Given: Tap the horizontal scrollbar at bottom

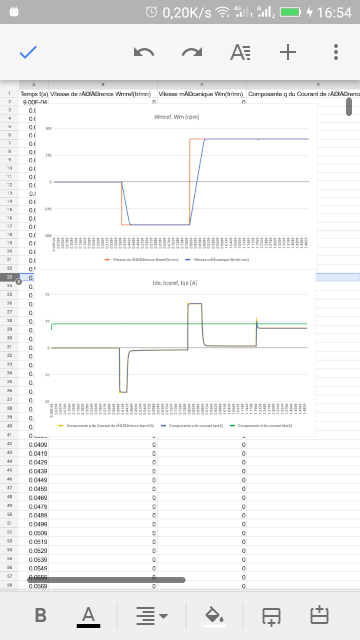Looking at the screenshot, I should [106, 580].
